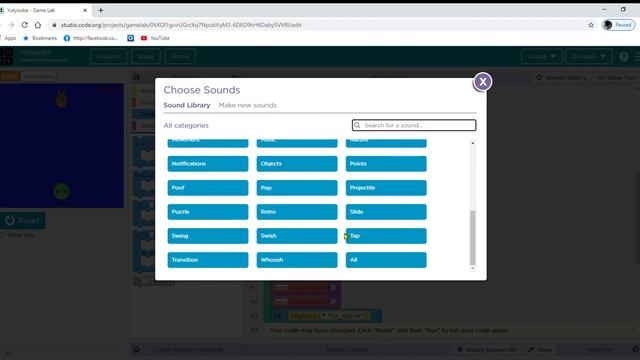This screenshot has width=640, height=360.
Task: Open the Retro sound category
Action: pos(297,212)
